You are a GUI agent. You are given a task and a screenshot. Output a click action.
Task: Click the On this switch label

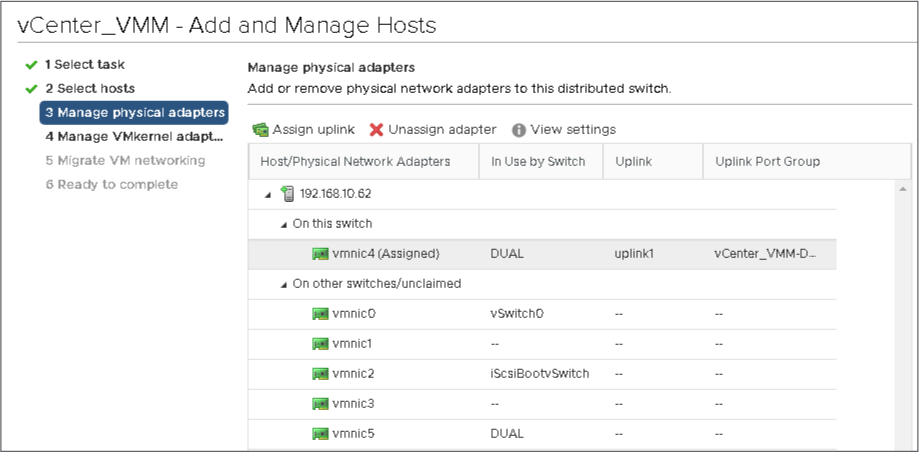coord(332,223)
